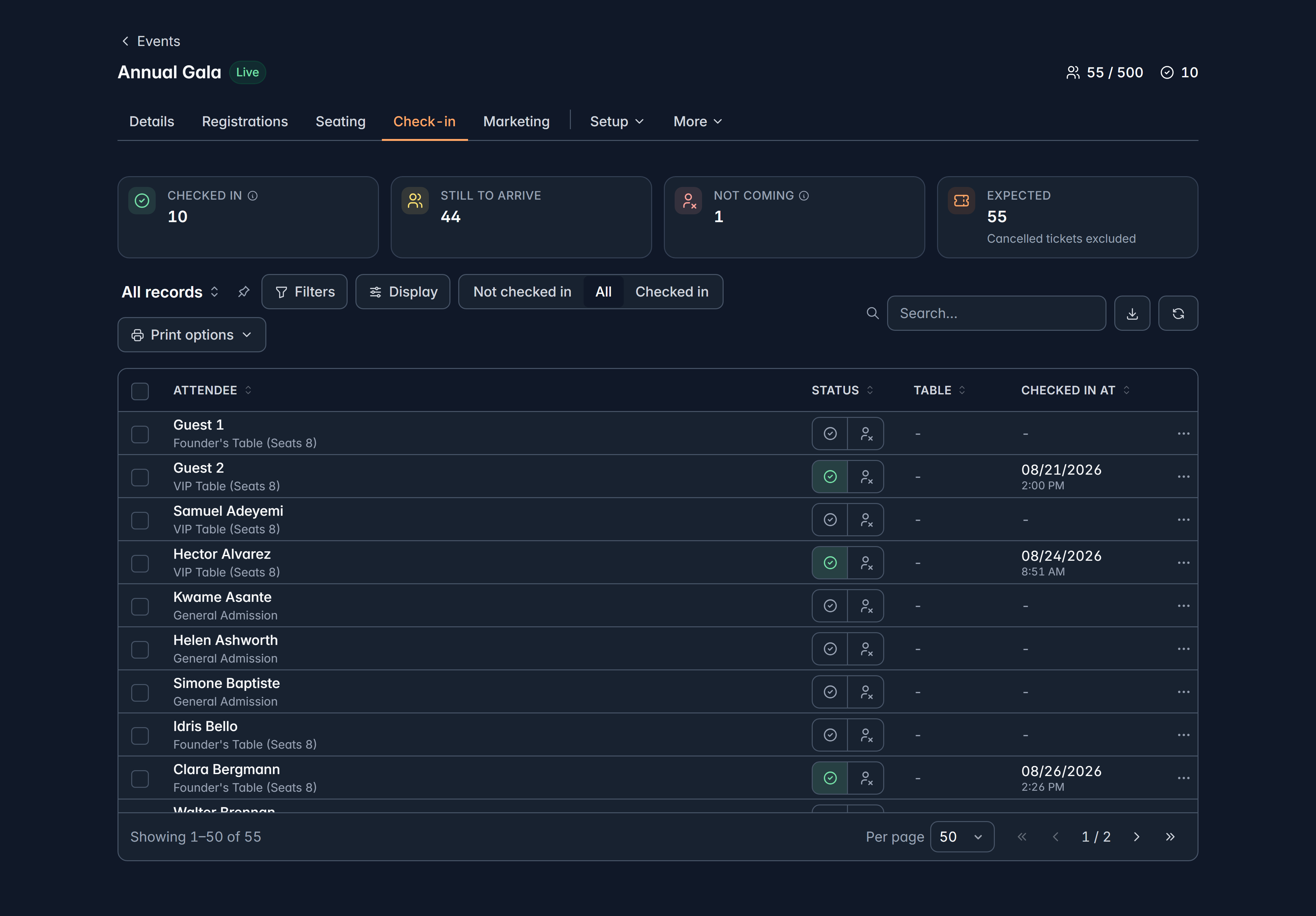This screenshot has width=1316, height=916.
Task: Toggle the select-all attendees checkbox
Action: [140, 391]
